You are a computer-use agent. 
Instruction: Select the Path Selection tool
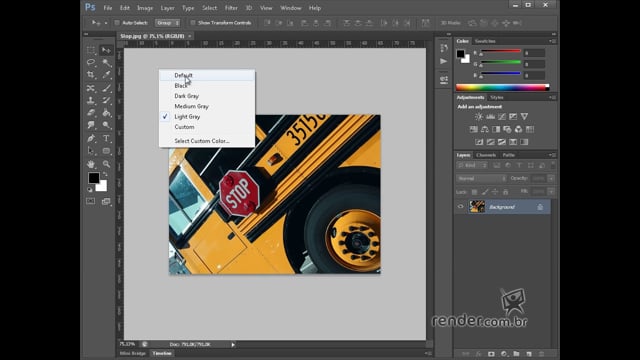tap(91, 151)
